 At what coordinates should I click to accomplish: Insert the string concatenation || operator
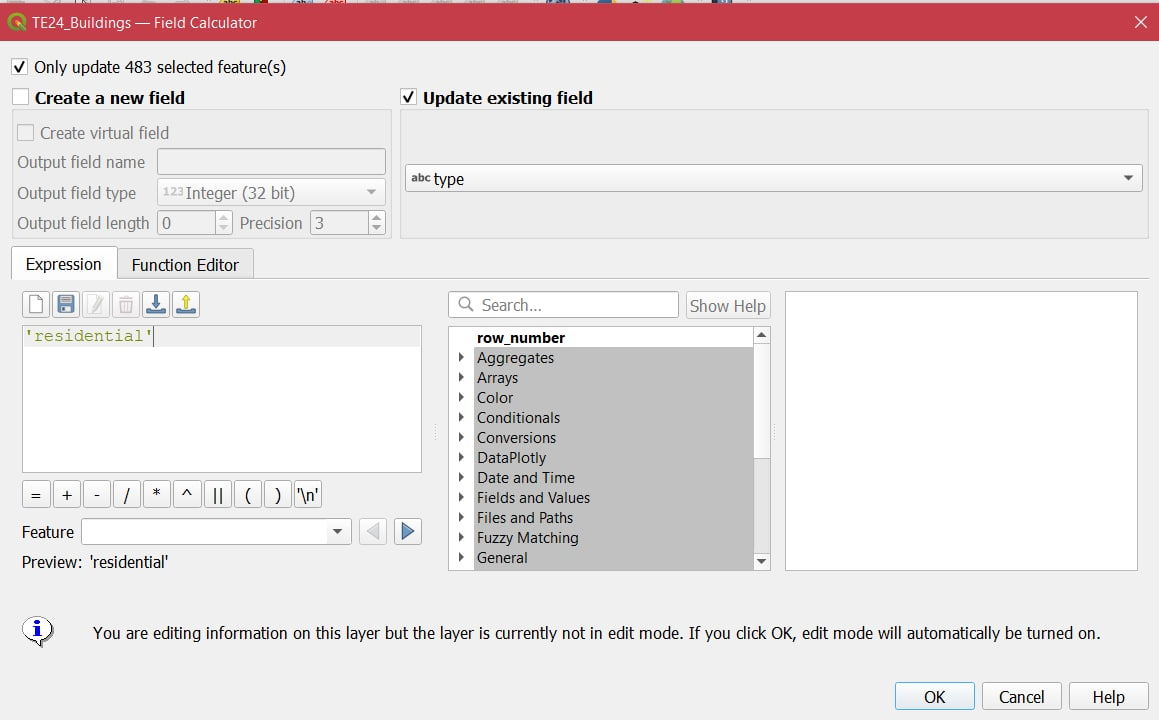point(217,495)
